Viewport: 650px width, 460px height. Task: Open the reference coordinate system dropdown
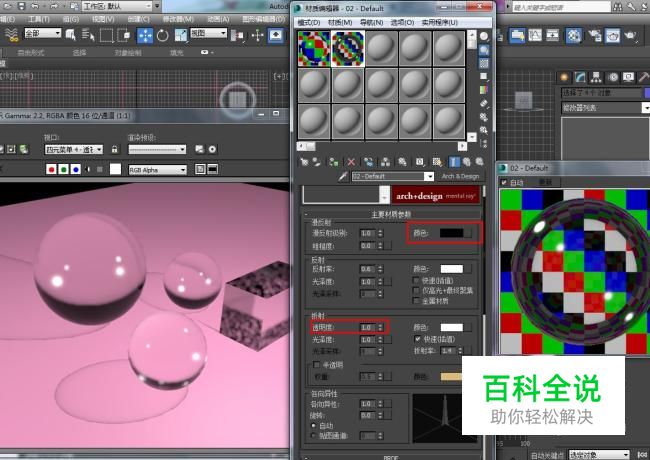[x=209, y=33]
